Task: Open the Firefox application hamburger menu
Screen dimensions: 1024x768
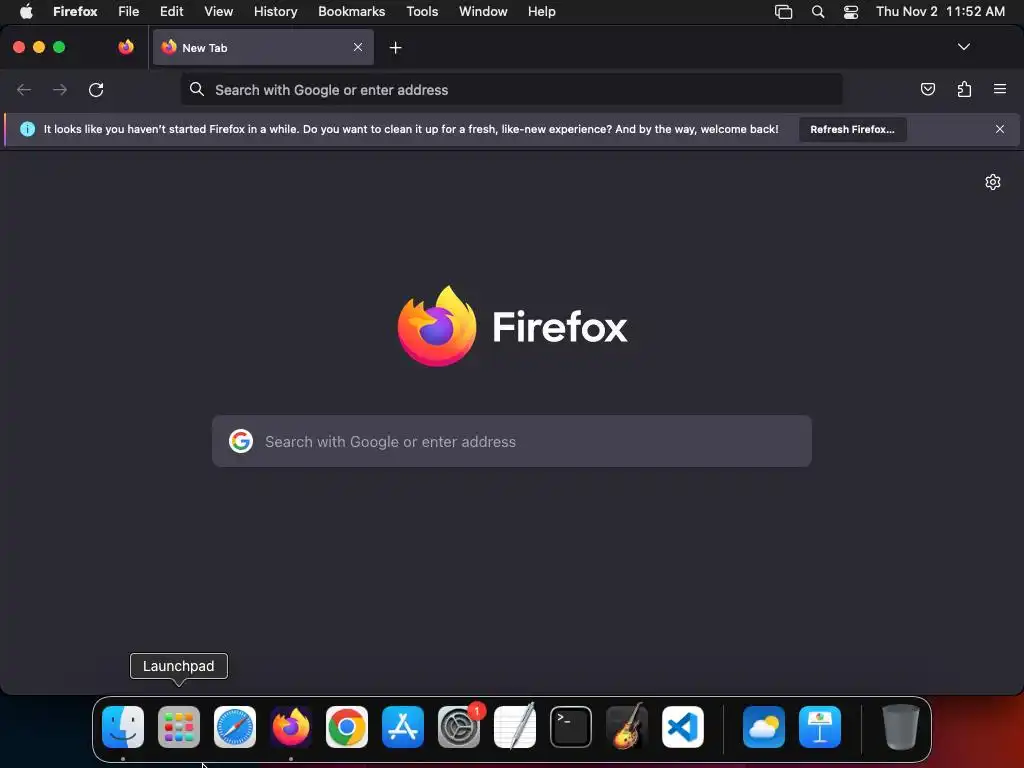Action: point(999,89)
